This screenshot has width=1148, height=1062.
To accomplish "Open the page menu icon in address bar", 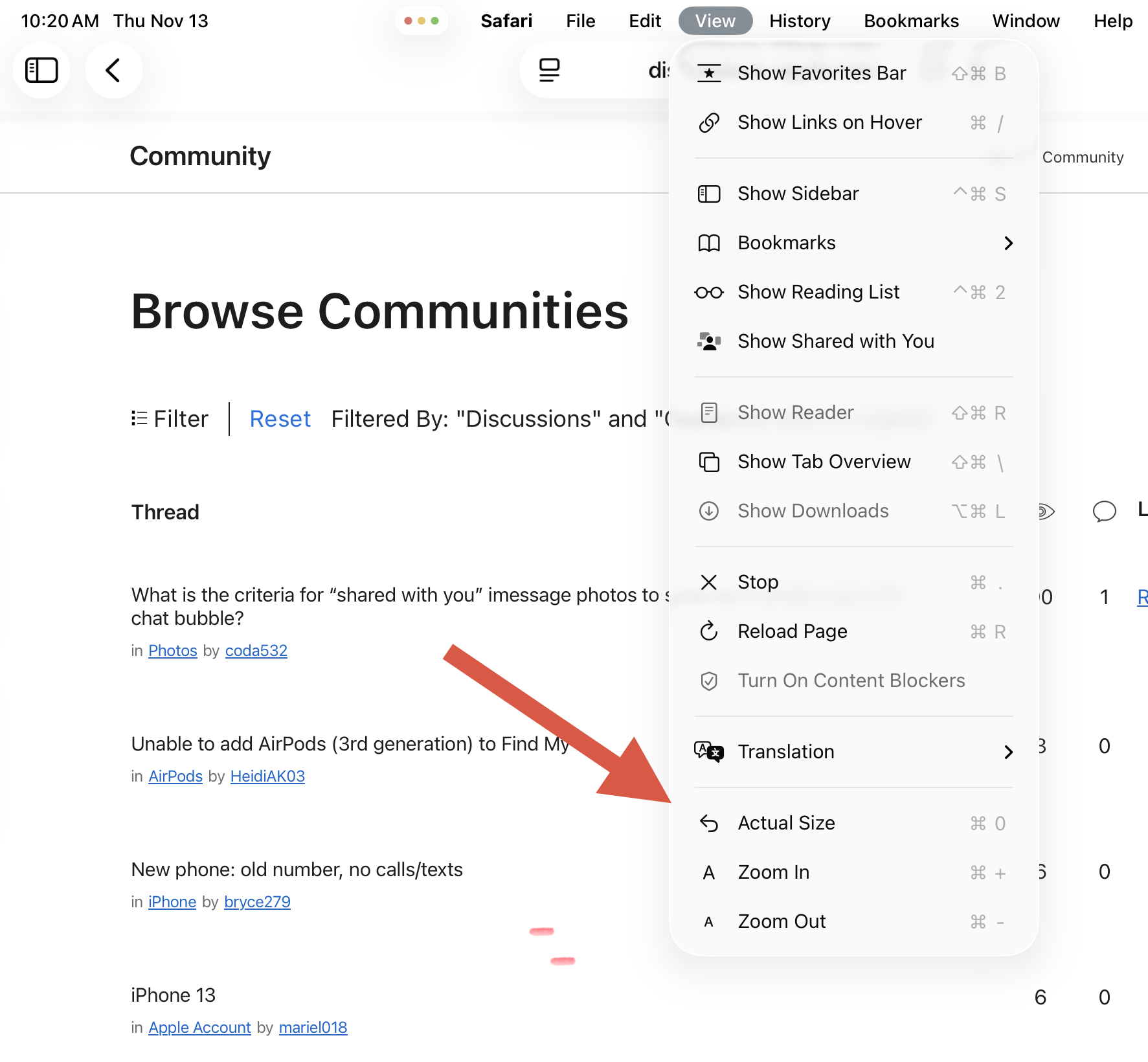I will 549,70.
